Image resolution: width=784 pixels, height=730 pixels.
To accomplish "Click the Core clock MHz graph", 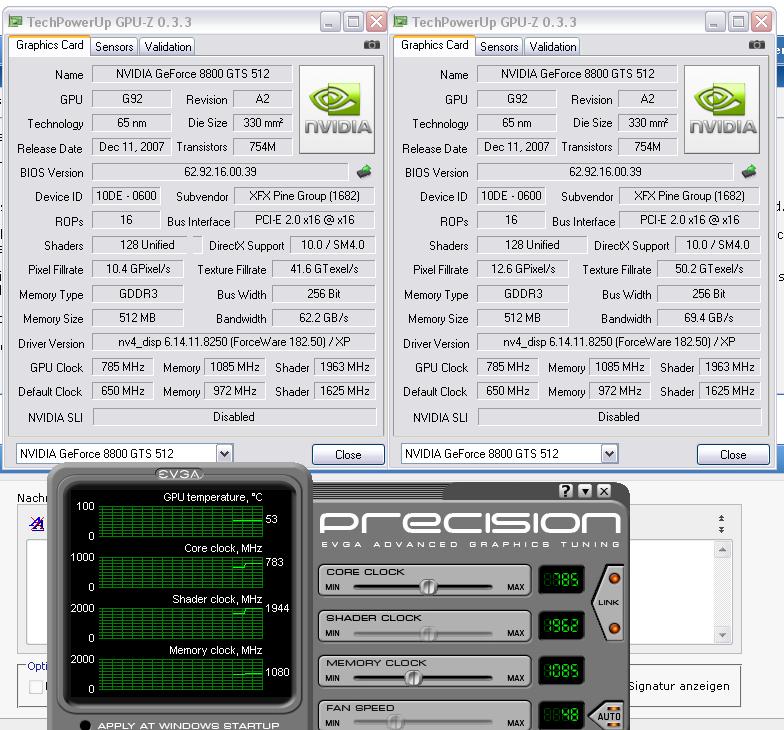I will [x=180, y=572].
